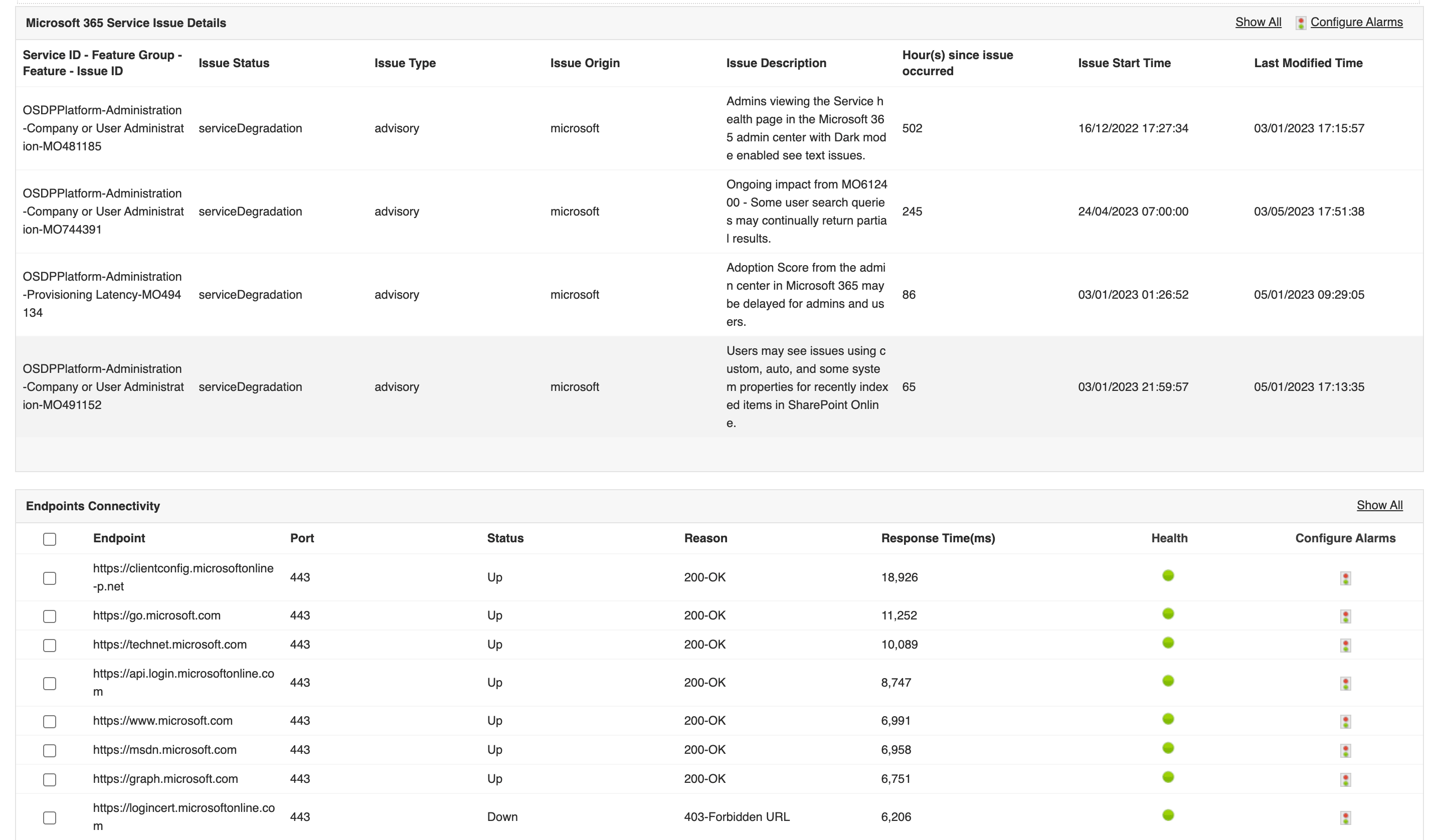
Task: Click the Issue Type column header
Action: pyautogui.click(x=405, y=63)
